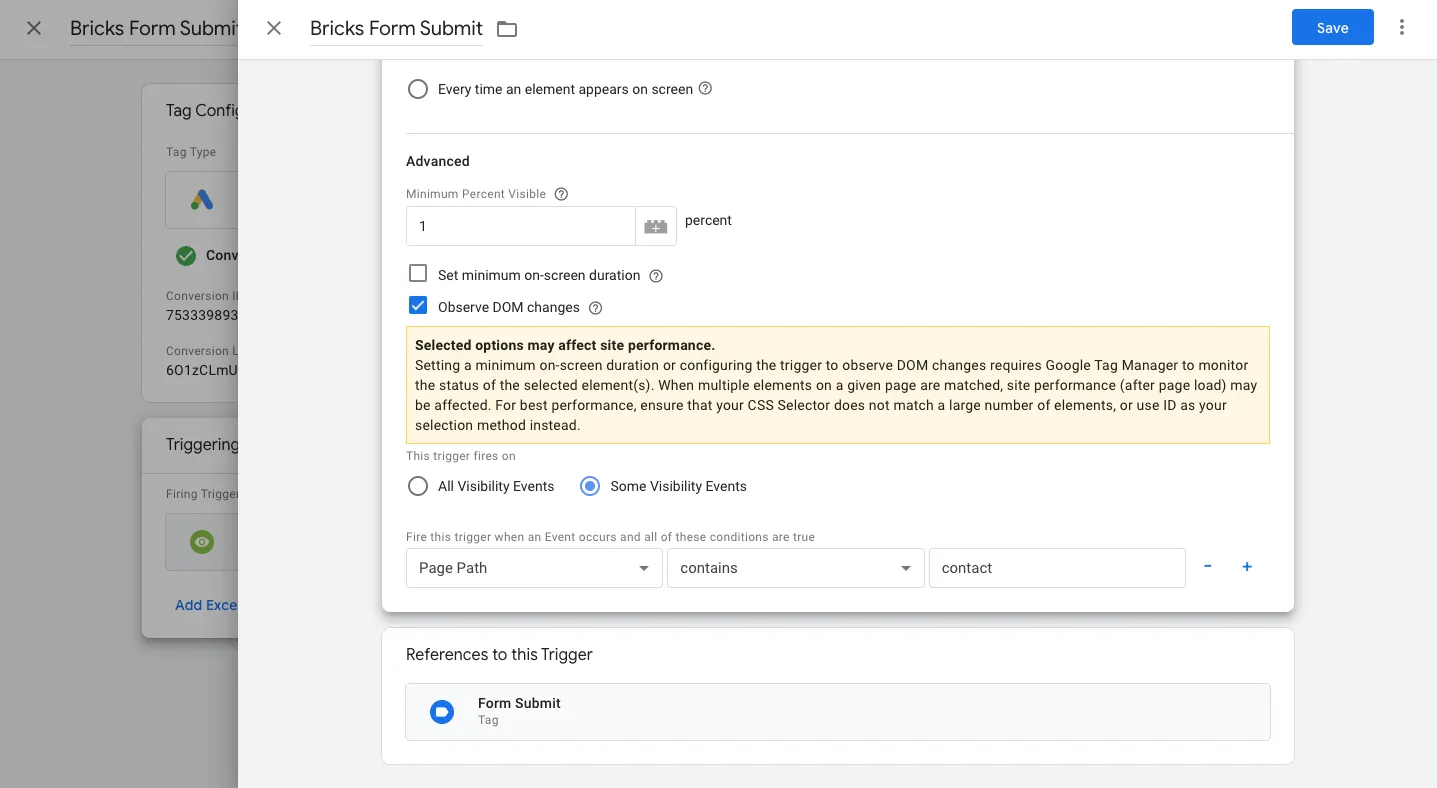Add another condition with the plus button
The height and width of the screenshot is (788, 1437).
(1247, 567)
